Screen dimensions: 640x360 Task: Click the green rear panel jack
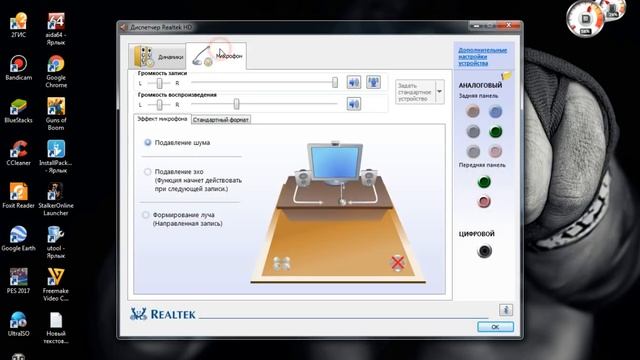[x=495, y=131]
